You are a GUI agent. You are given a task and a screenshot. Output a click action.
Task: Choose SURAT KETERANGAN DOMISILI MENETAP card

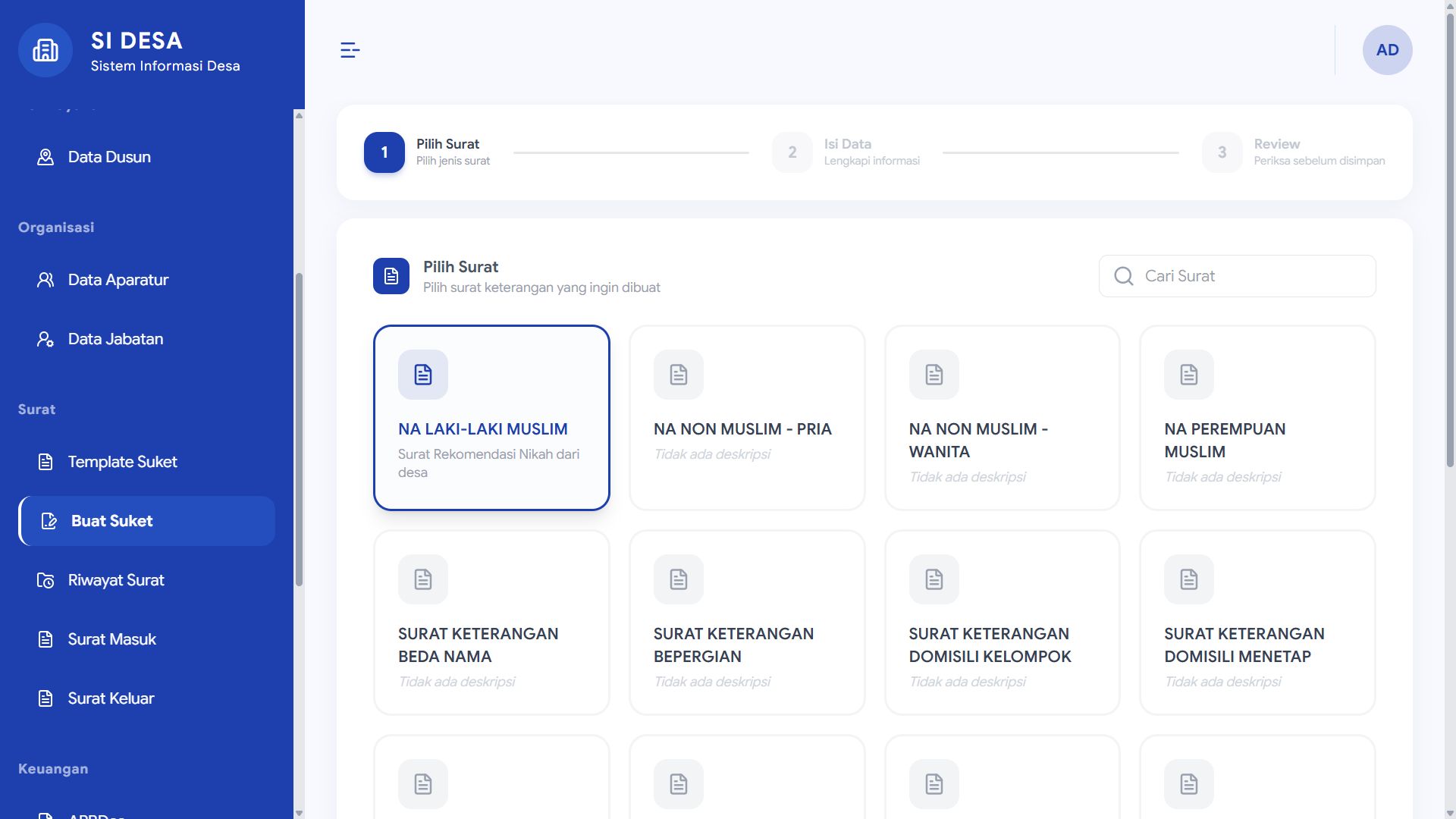pyautogui.click(x=1257, y=623)
